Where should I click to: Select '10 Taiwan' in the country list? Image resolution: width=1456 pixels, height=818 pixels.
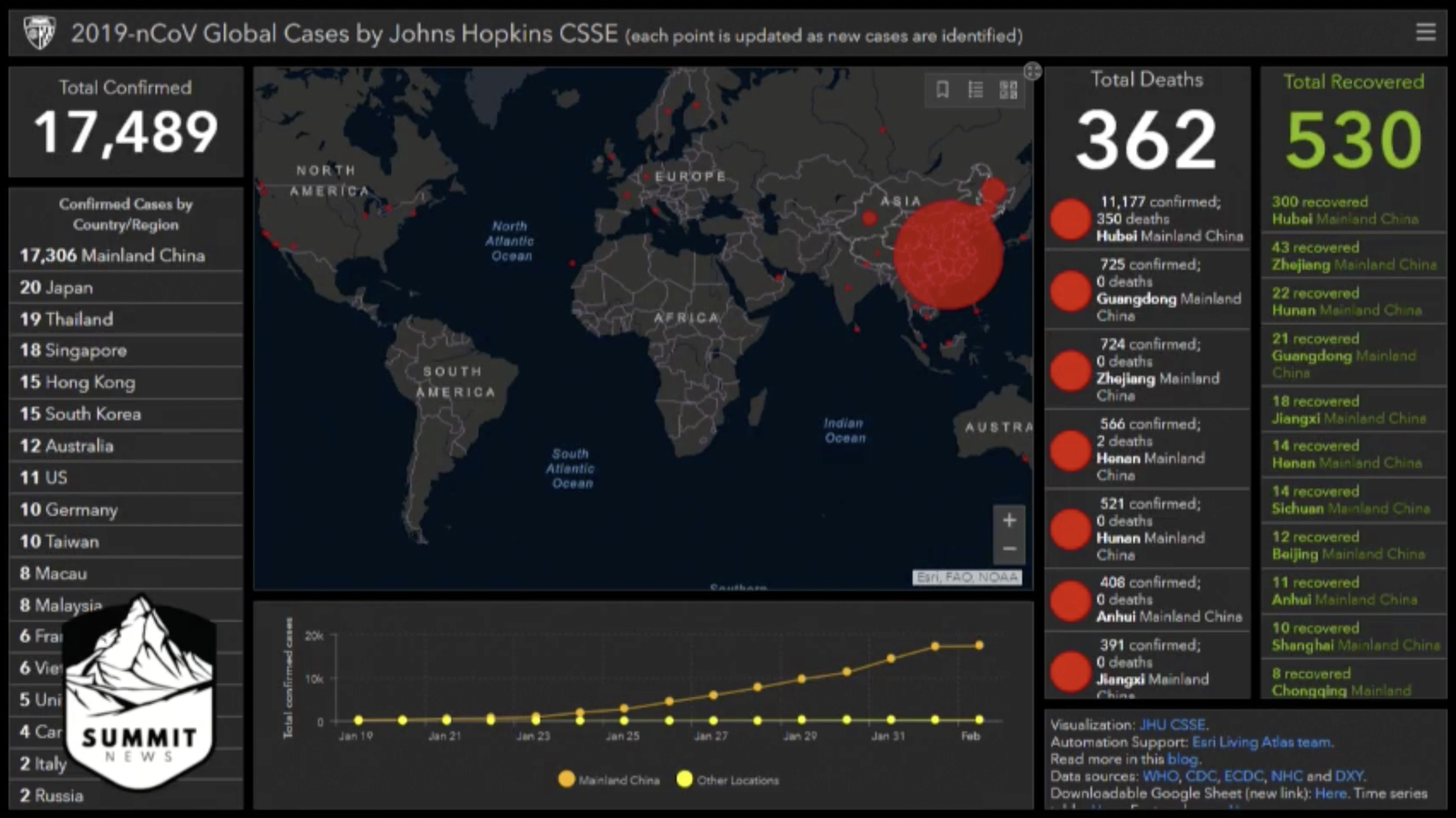(x=126, y=542)
